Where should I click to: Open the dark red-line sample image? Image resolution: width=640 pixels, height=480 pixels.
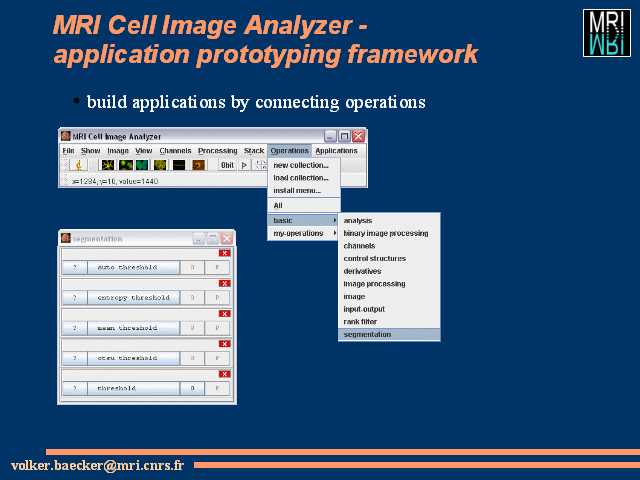pos(179,165)
